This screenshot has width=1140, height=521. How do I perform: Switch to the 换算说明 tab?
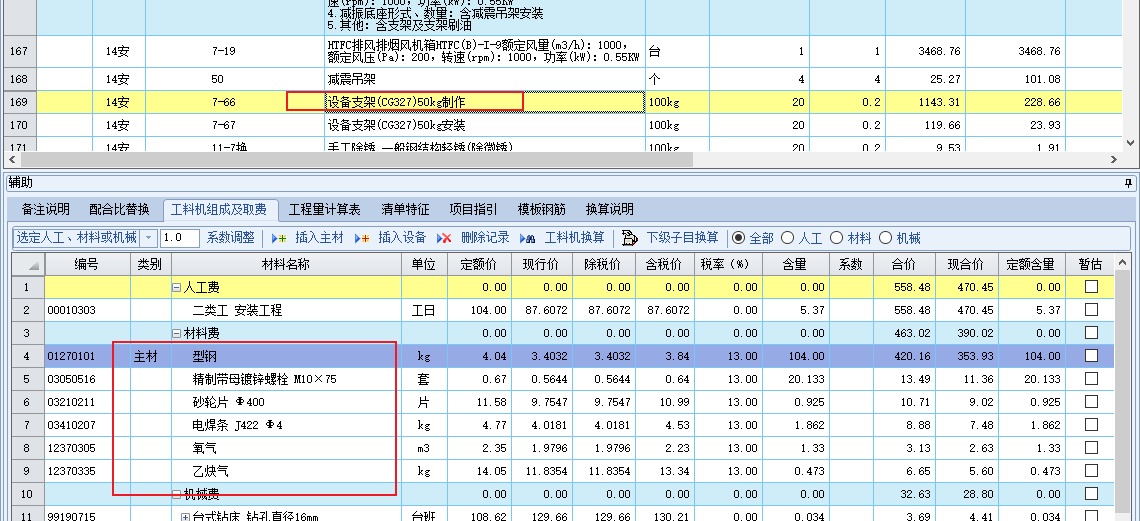coord(610,210)
